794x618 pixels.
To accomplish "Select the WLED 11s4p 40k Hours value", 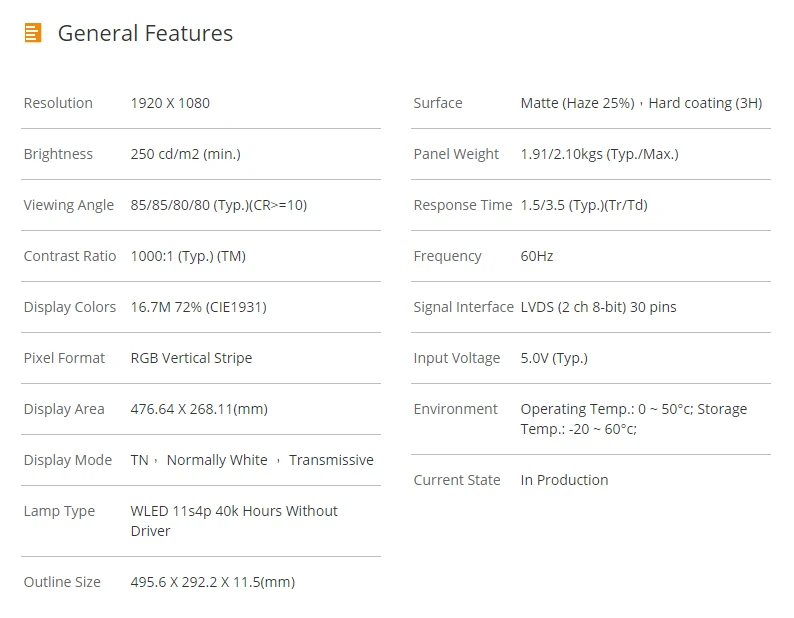I will coord(234,521).
